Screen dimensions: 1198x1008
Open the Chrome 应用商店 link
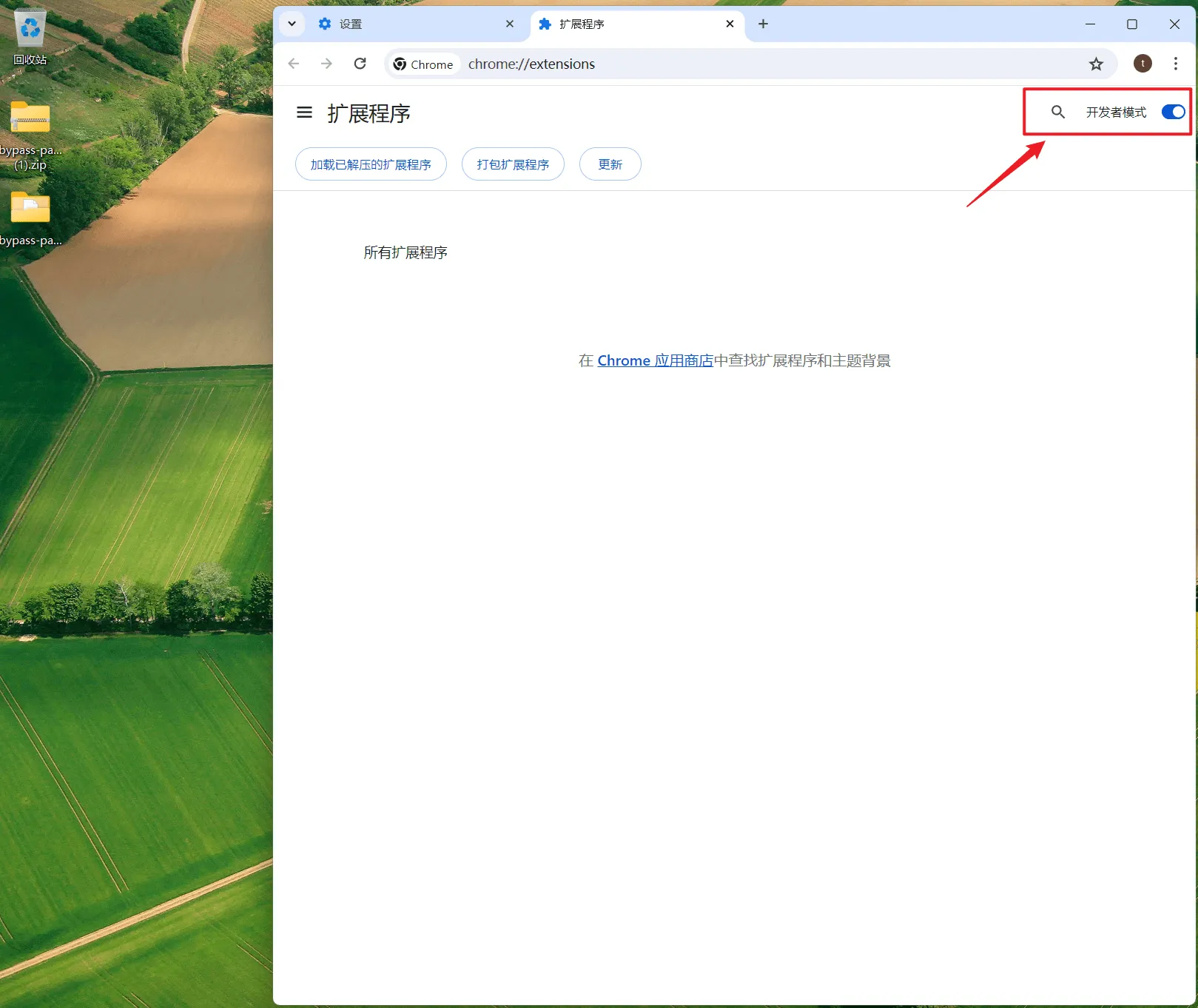pos(655,360)
